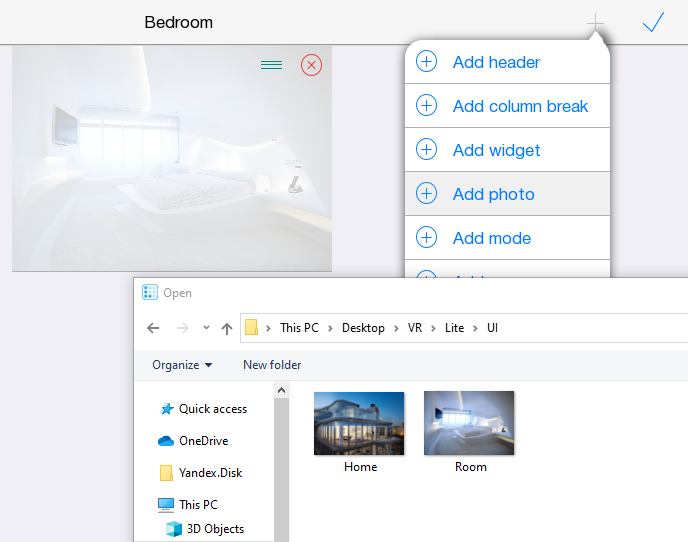Click the navigation pane scroll-up arrow
Screen dimensions: 688x542
282,390
